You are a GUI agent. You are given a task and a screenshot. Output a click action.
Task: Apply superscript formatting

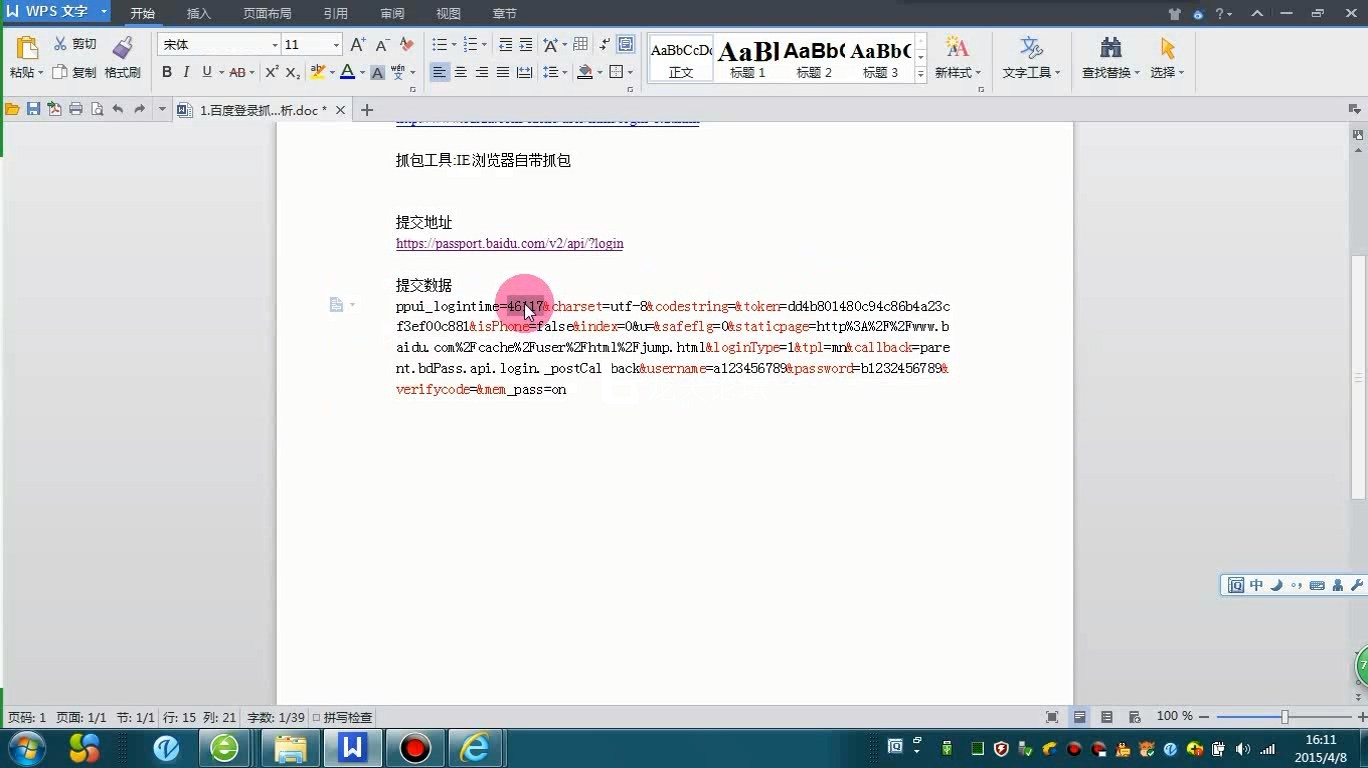click(270, 72)
